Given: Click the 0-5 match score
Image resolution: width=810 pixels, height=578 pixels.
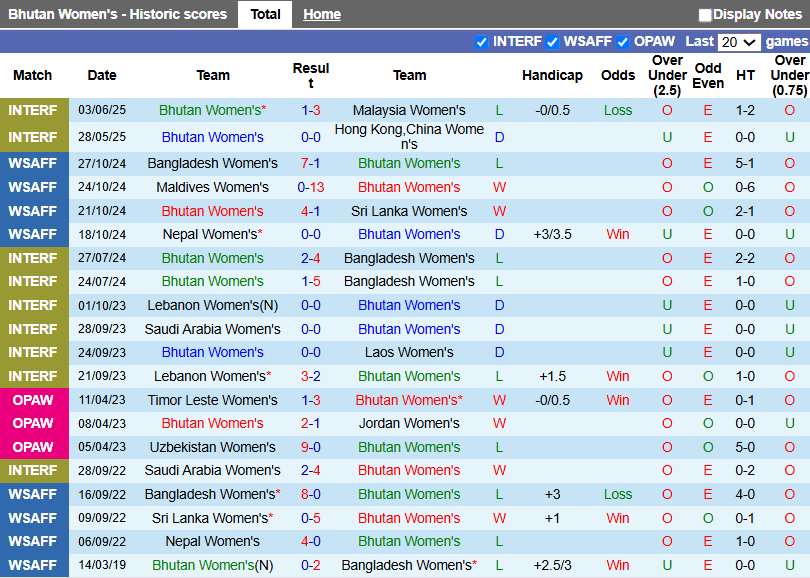Looking at the screenshot, I should click(x=310, y=518).
